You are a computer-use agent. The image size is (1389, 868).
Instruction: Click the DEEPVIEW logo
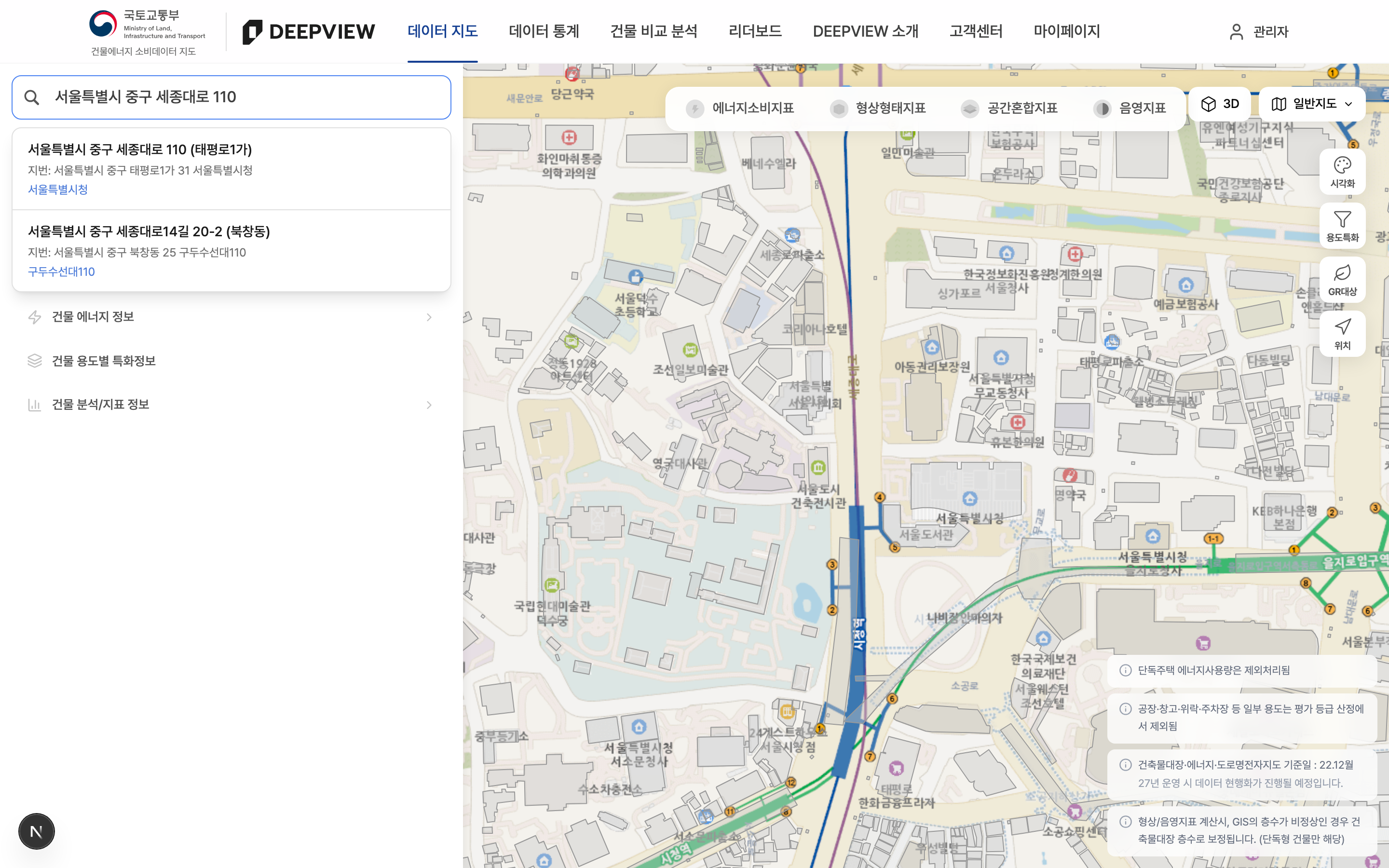309,31
